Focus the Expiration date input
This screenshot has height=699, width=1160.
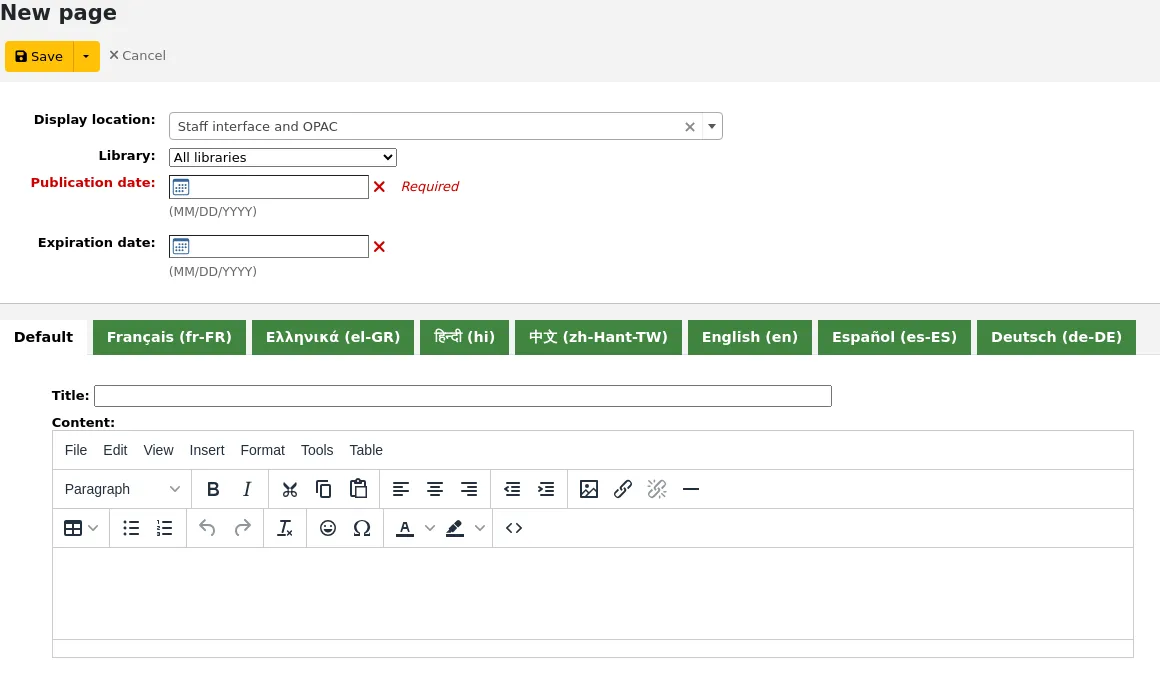269,246
